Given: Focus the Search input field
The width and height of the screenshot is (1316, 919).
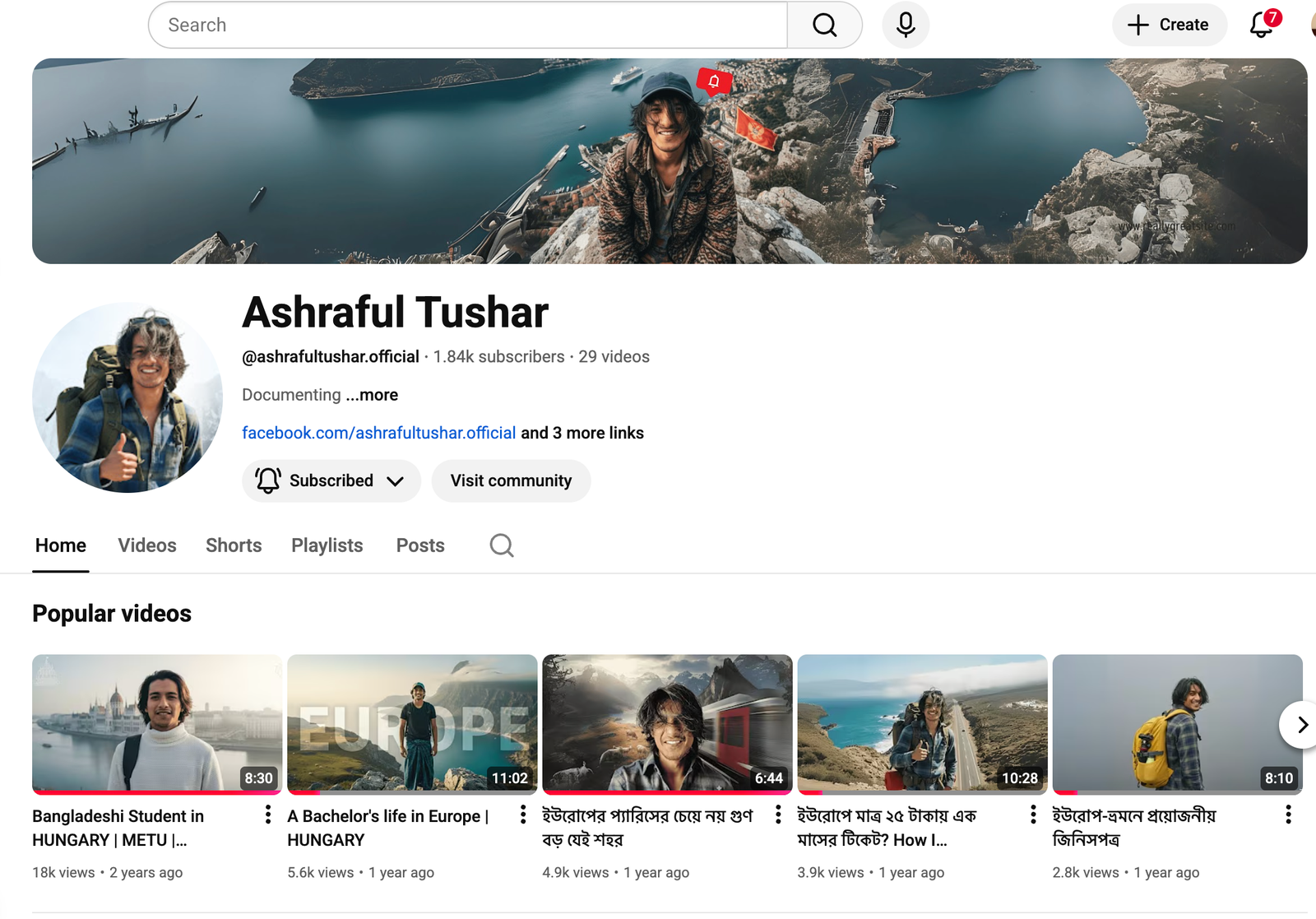Looking at the screenshot, I should (469, 26).
